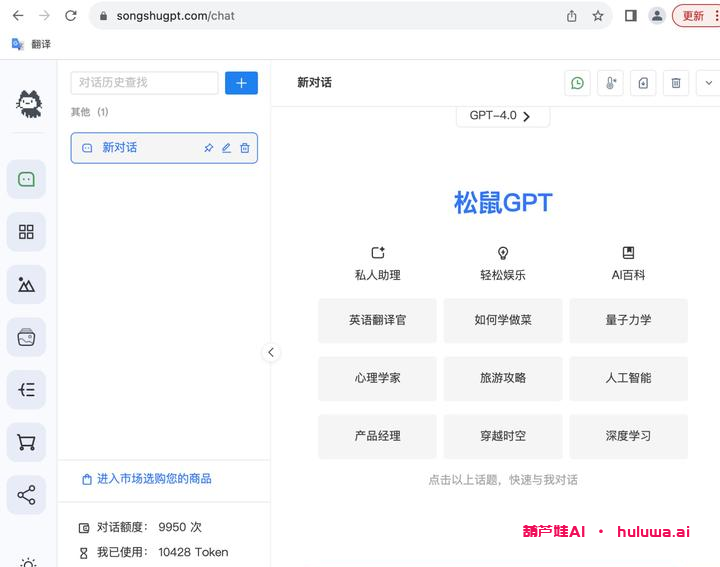Expand the header chevron-down menu
Screen dimensions: 720x567
[708, 83]
